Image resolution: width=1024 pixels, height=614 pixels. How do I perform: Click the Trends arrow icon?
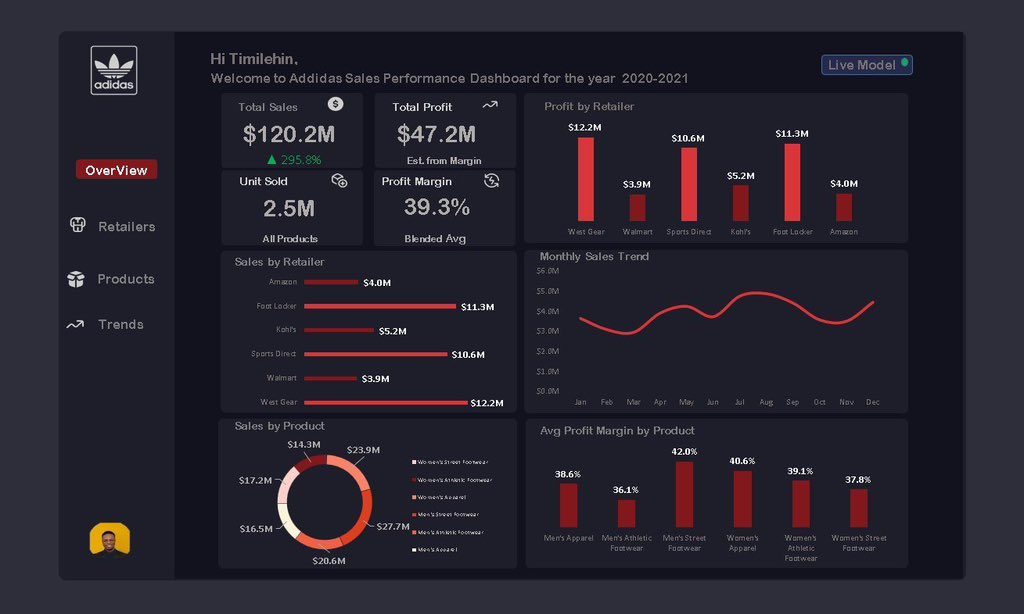tap(75, 324)
